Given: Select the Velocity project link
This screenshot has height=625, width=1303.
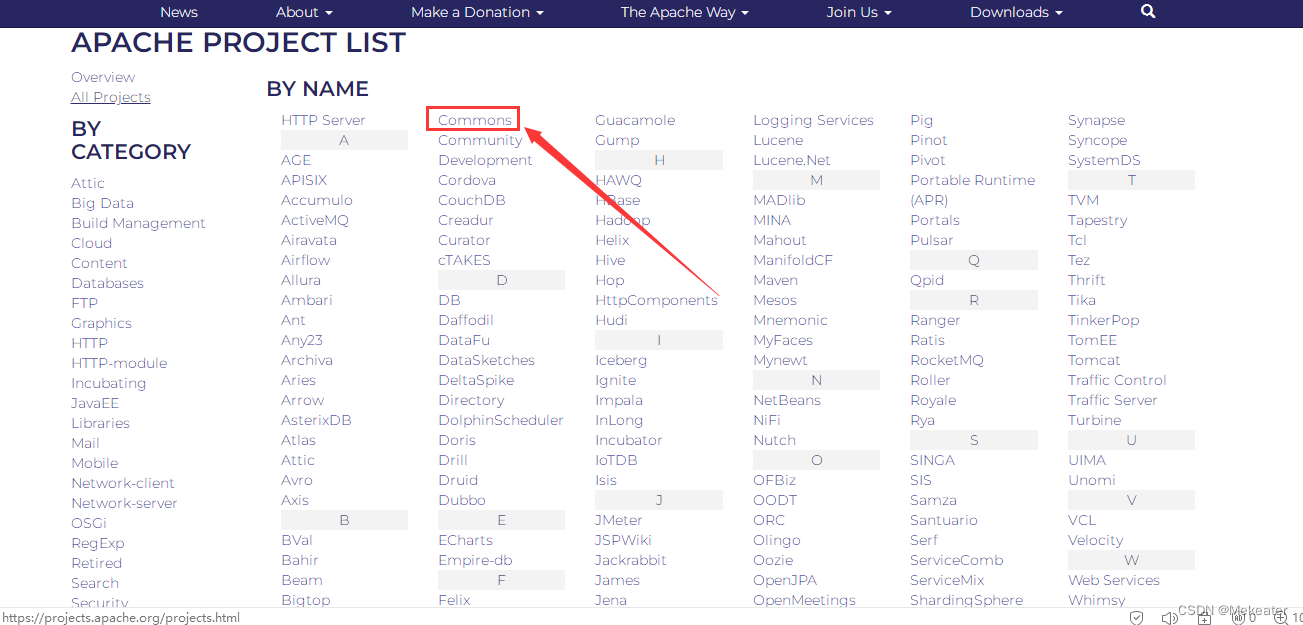Looking at the screenshot, I should (1096, 540).
